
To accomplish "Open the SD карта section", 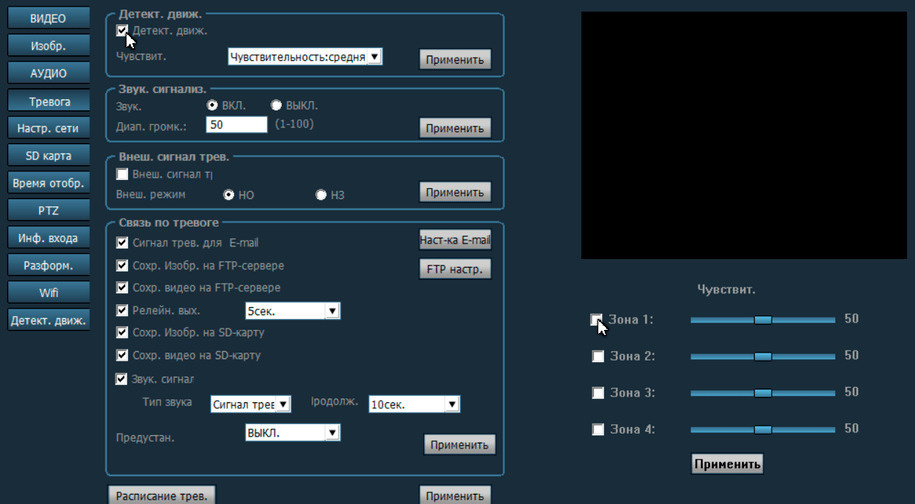I will click(x=48, y=155).
